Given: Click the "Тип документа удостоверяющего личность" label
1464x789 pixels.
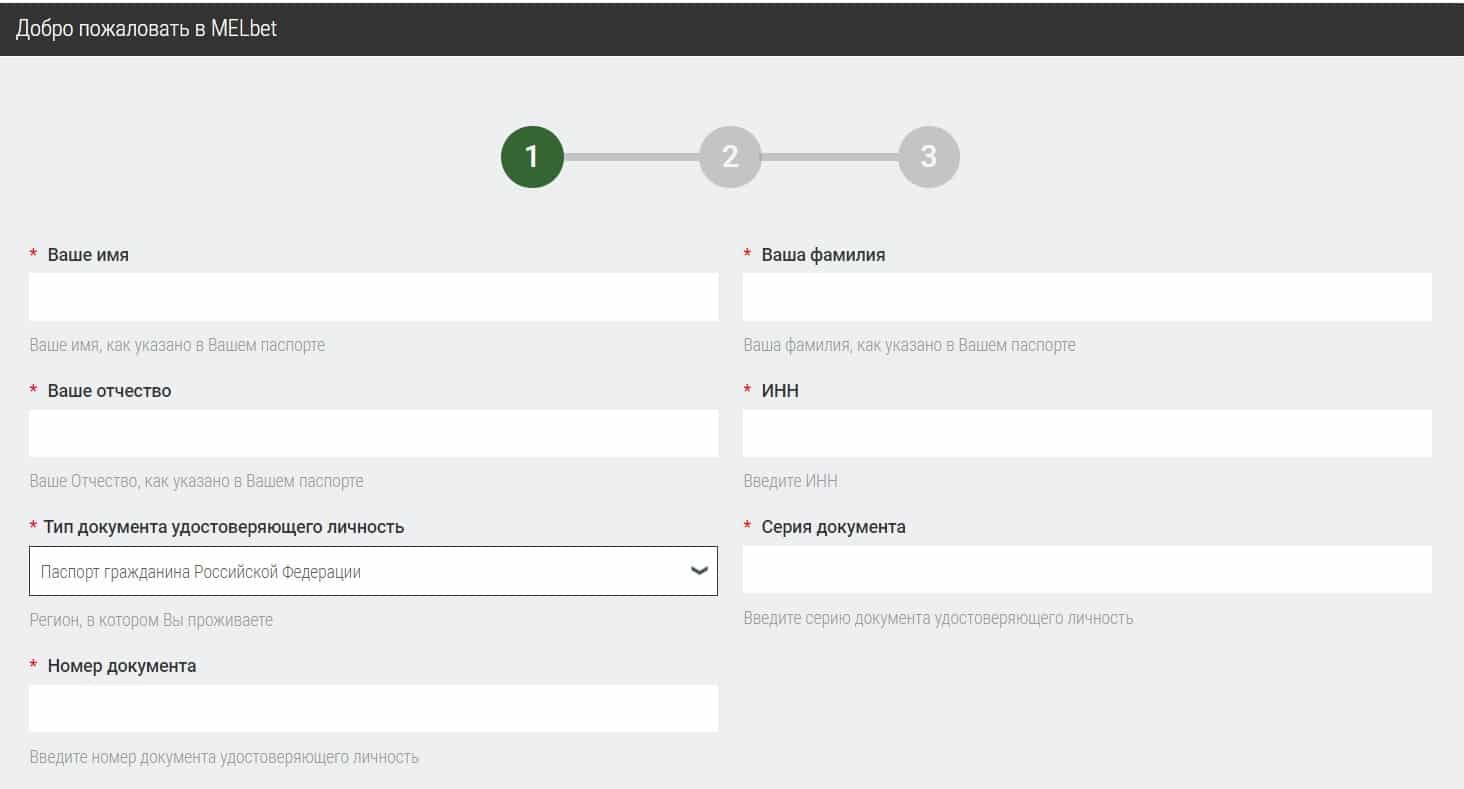Looking at the screenshot, I should (225, 527).
